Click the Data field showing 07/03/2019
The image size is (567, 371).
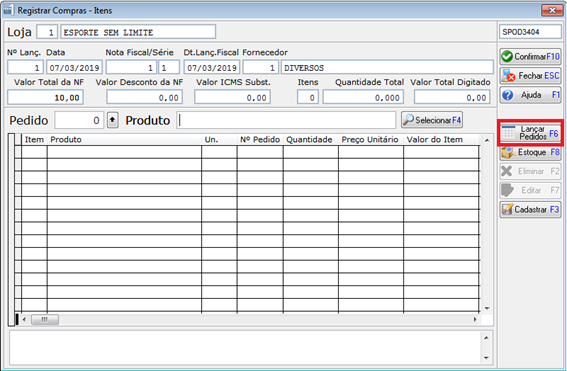[x=74, y=68]
